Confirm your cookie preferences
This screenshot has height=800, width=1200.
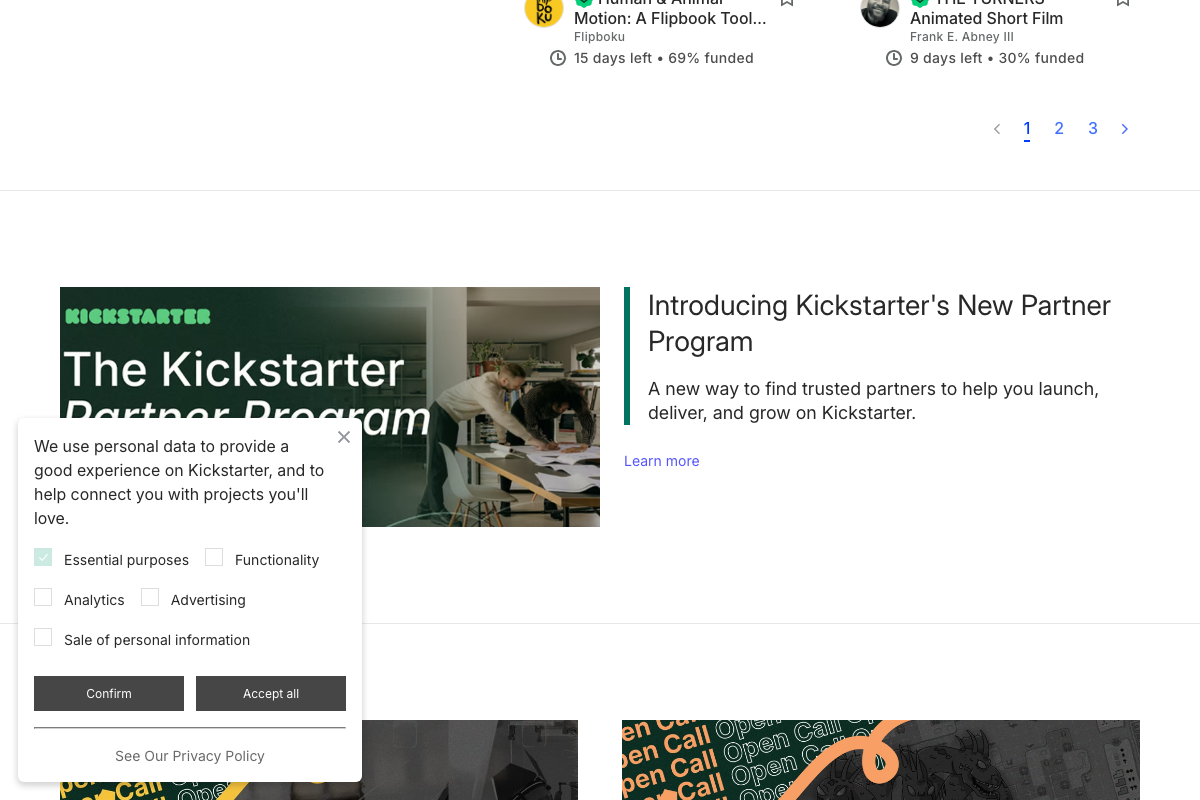tap(108, 693)
